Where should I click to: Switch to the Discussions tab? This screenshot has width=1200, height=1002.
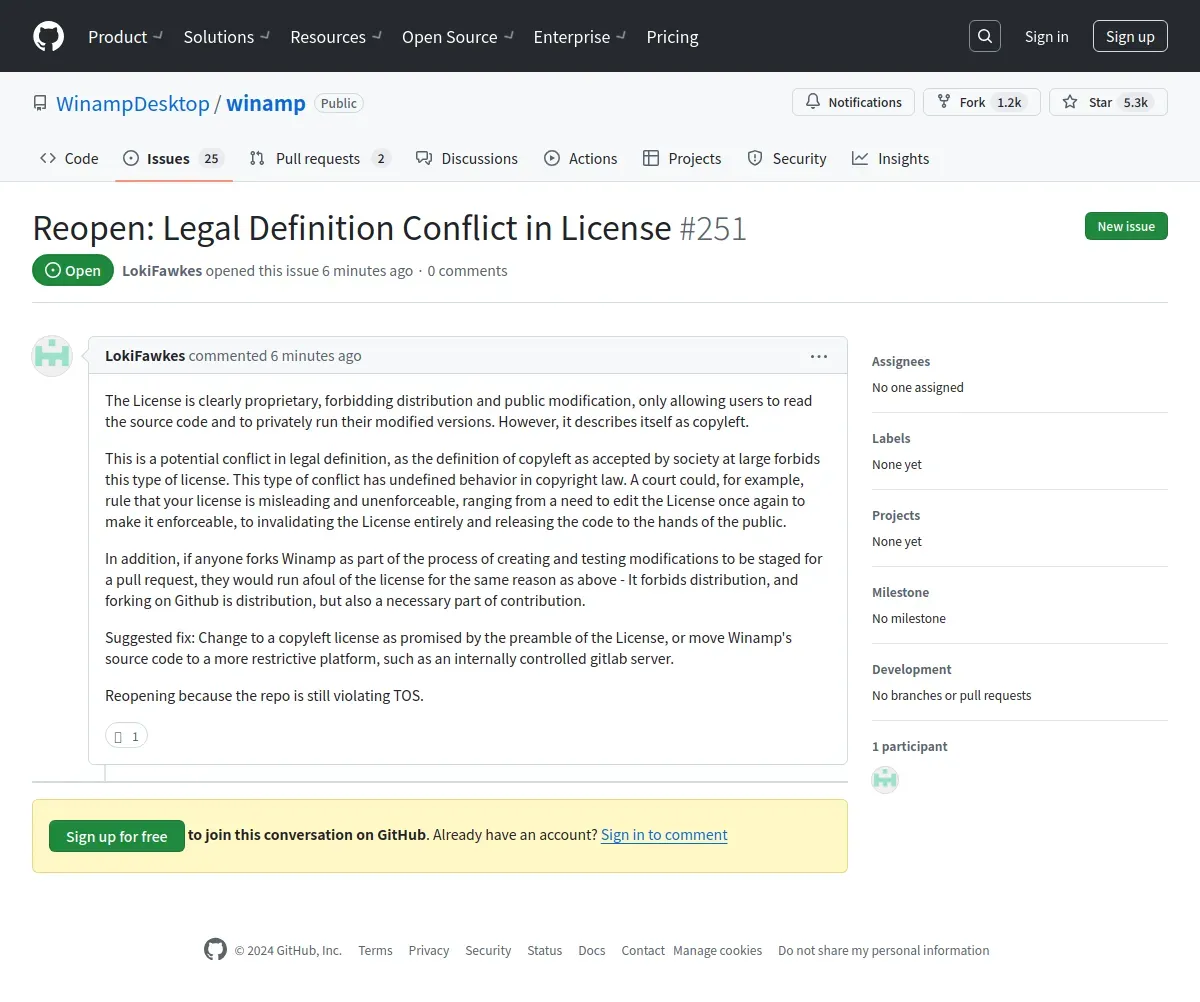tap(467, 158)
